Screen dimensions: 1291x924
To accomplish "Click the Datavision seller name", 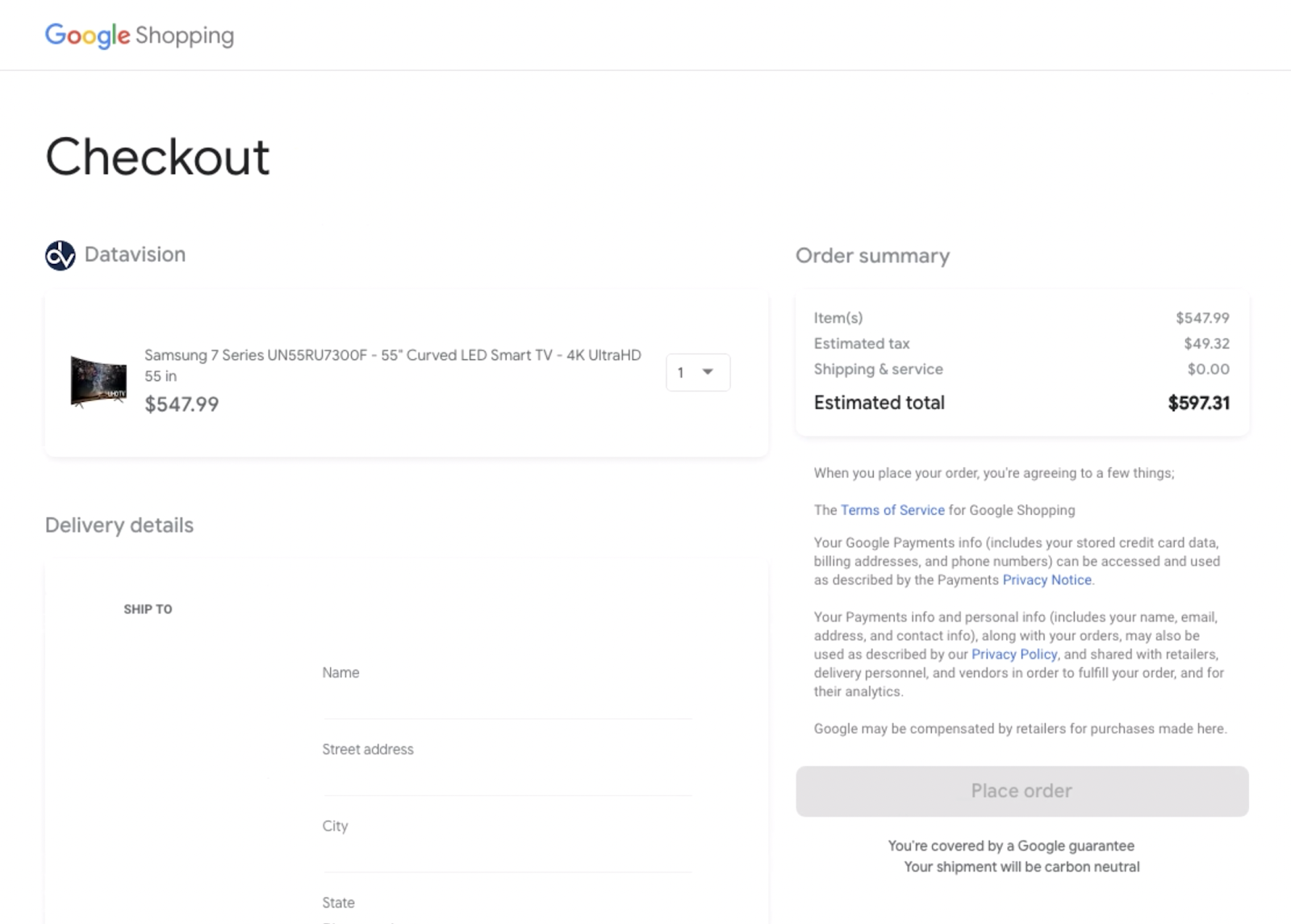I will click(135, 254).
